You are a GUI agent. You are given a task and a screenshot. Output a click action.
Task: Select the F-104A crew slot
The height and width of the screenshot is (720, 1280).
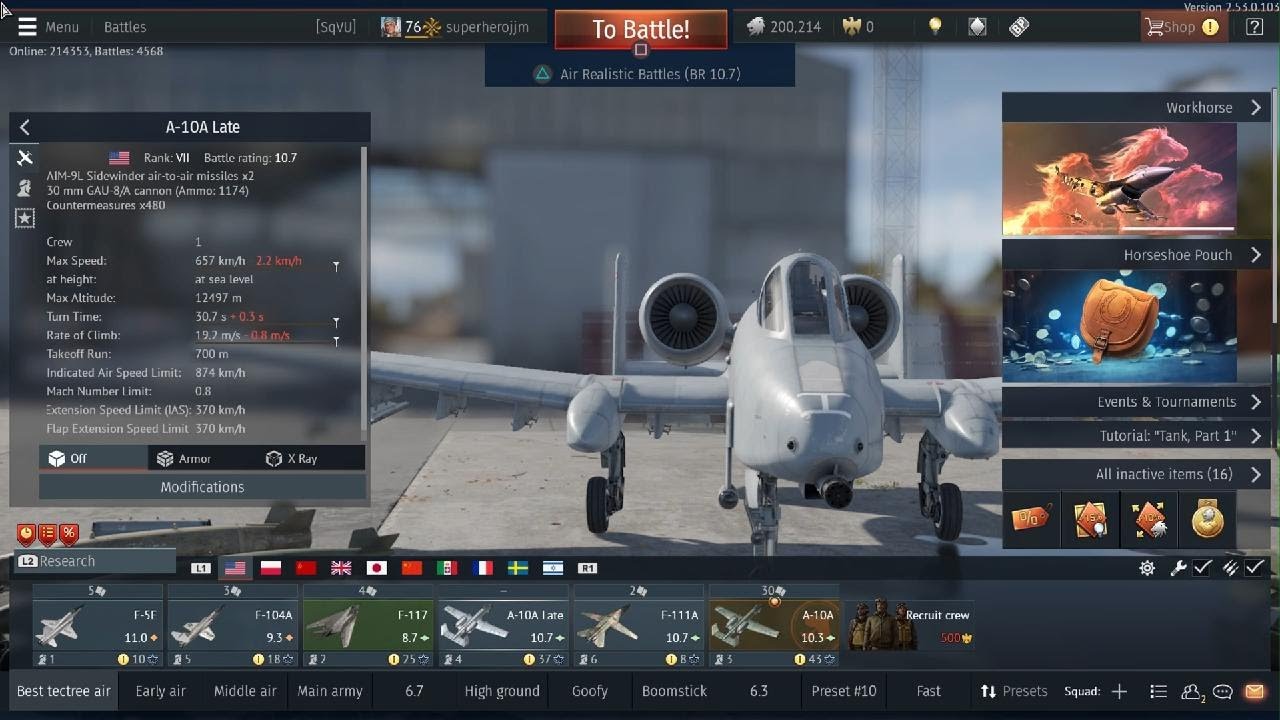click(x=232, y=626)
